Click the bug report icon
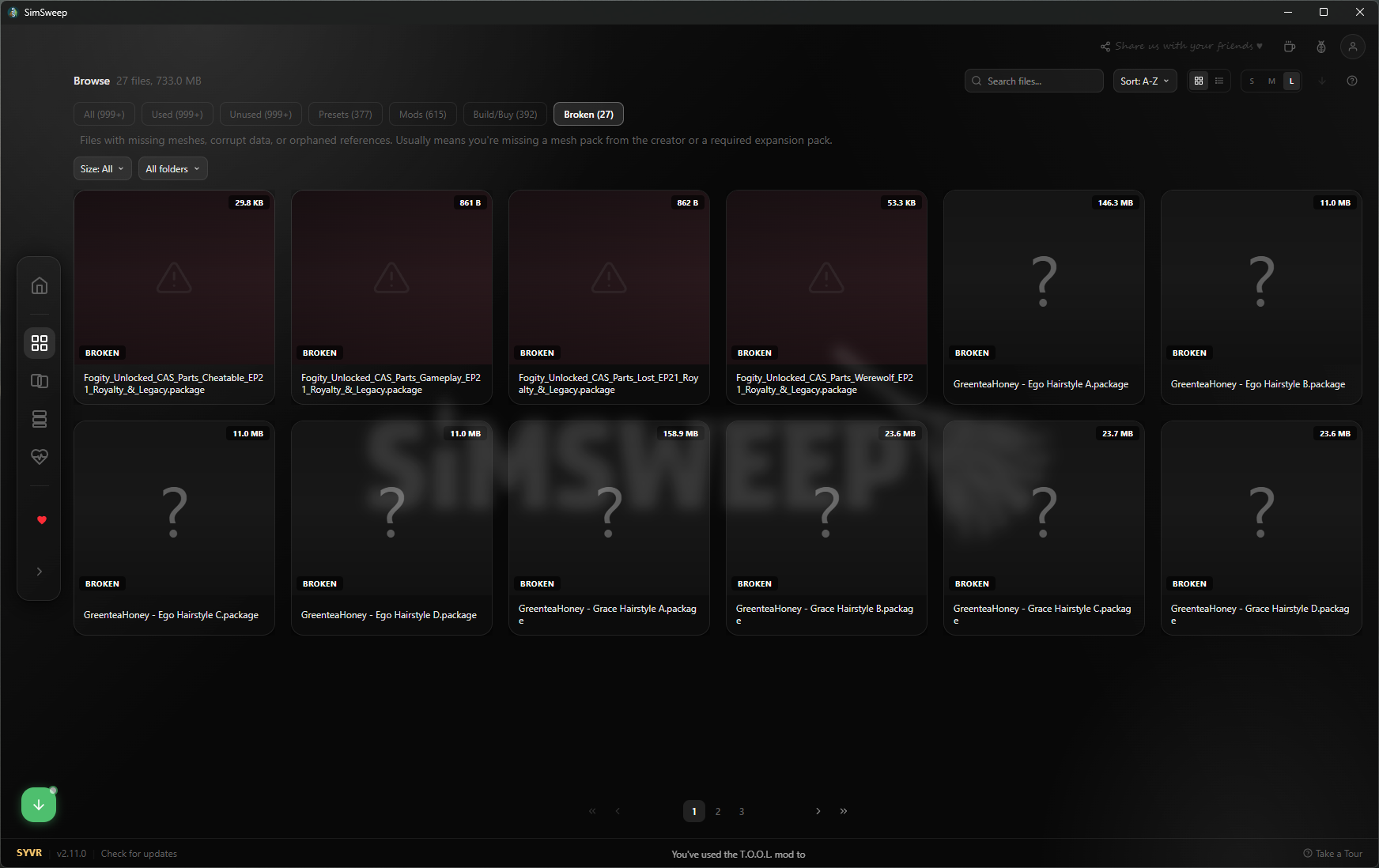Screen dimensions: 1379x868 tap(1321, 47)
